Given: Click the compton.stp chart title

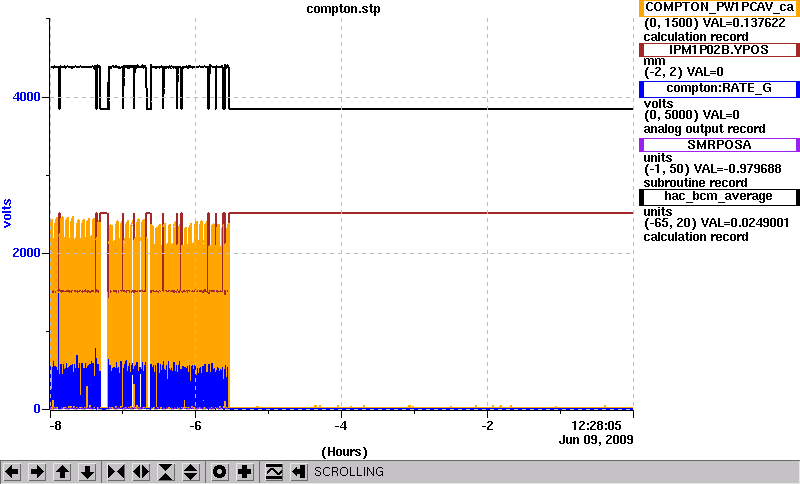Looking at the screenshot, I should point(343,9).
